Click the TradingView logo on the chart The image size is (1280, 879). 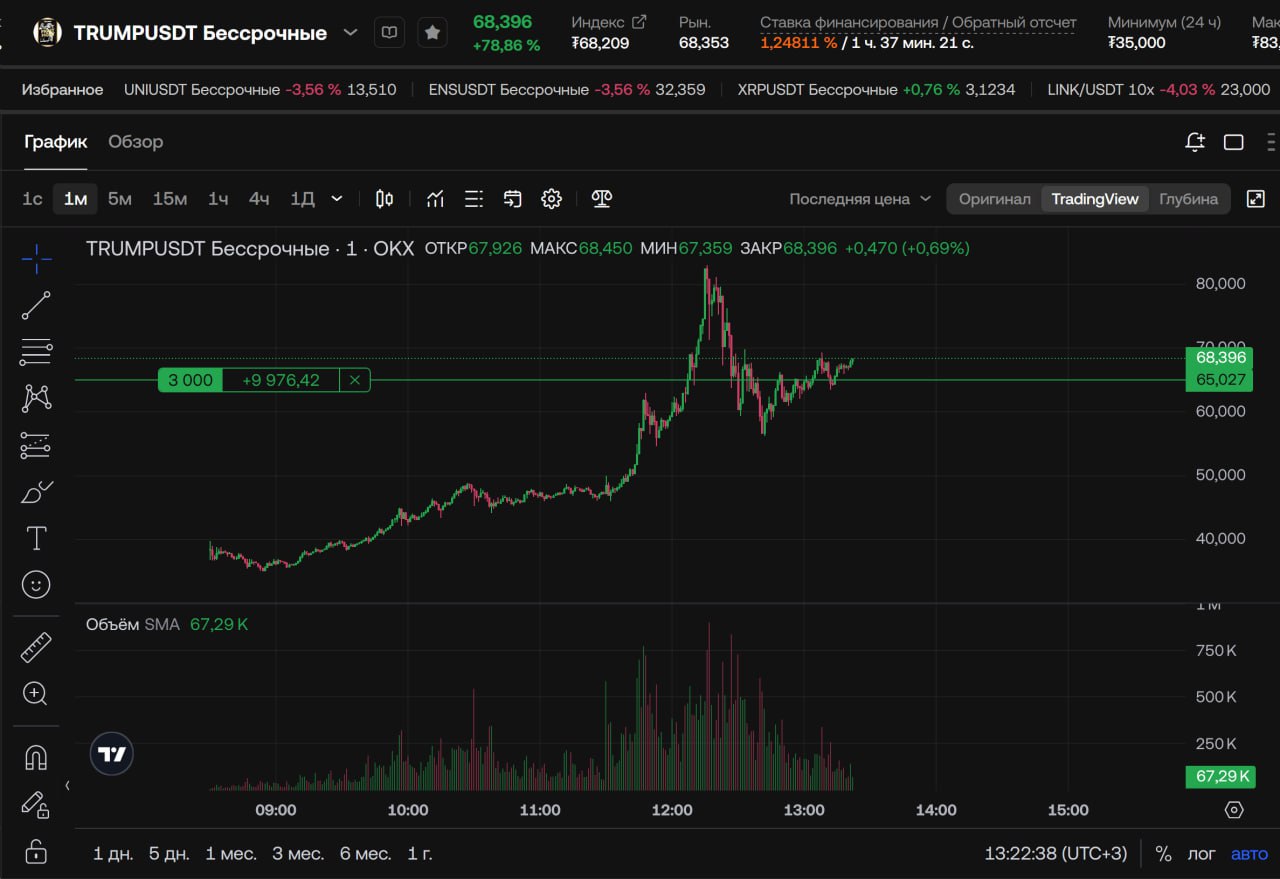[x=112, y=755]
